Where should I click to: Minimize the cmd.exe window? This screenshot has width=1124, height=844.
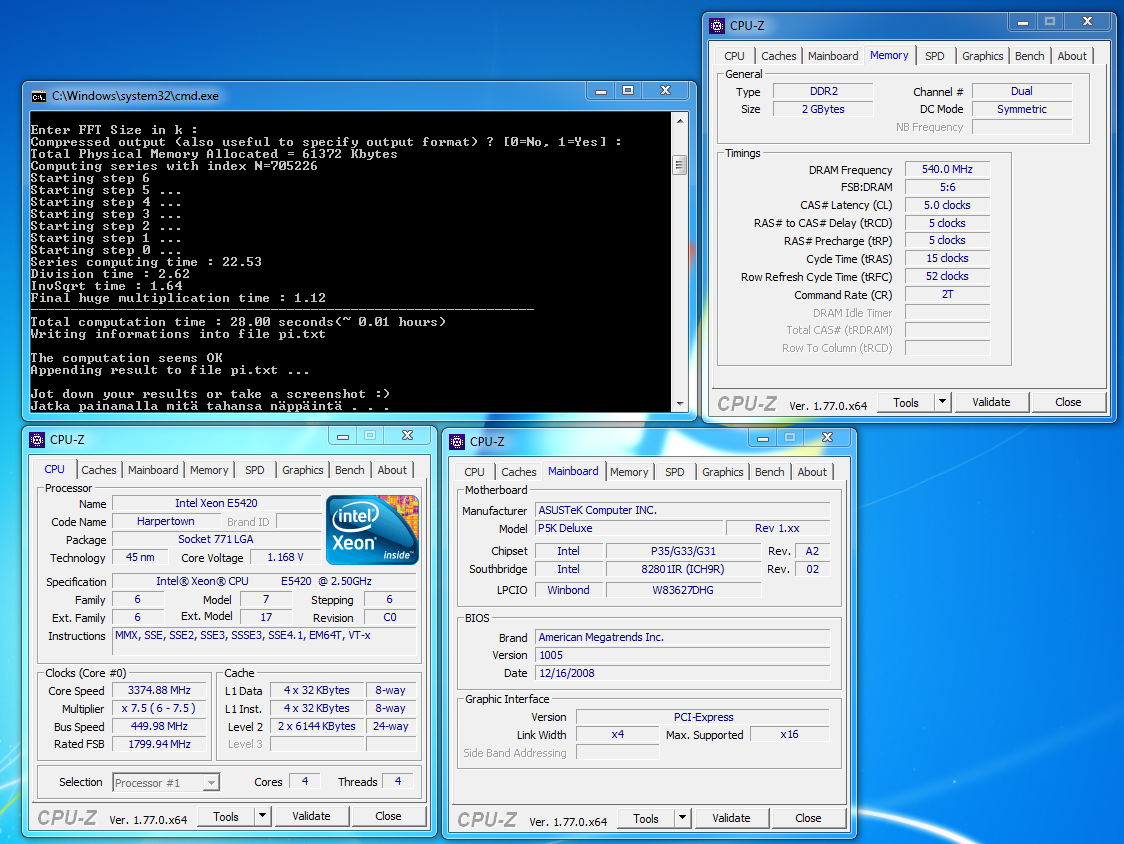coord(601,91)
